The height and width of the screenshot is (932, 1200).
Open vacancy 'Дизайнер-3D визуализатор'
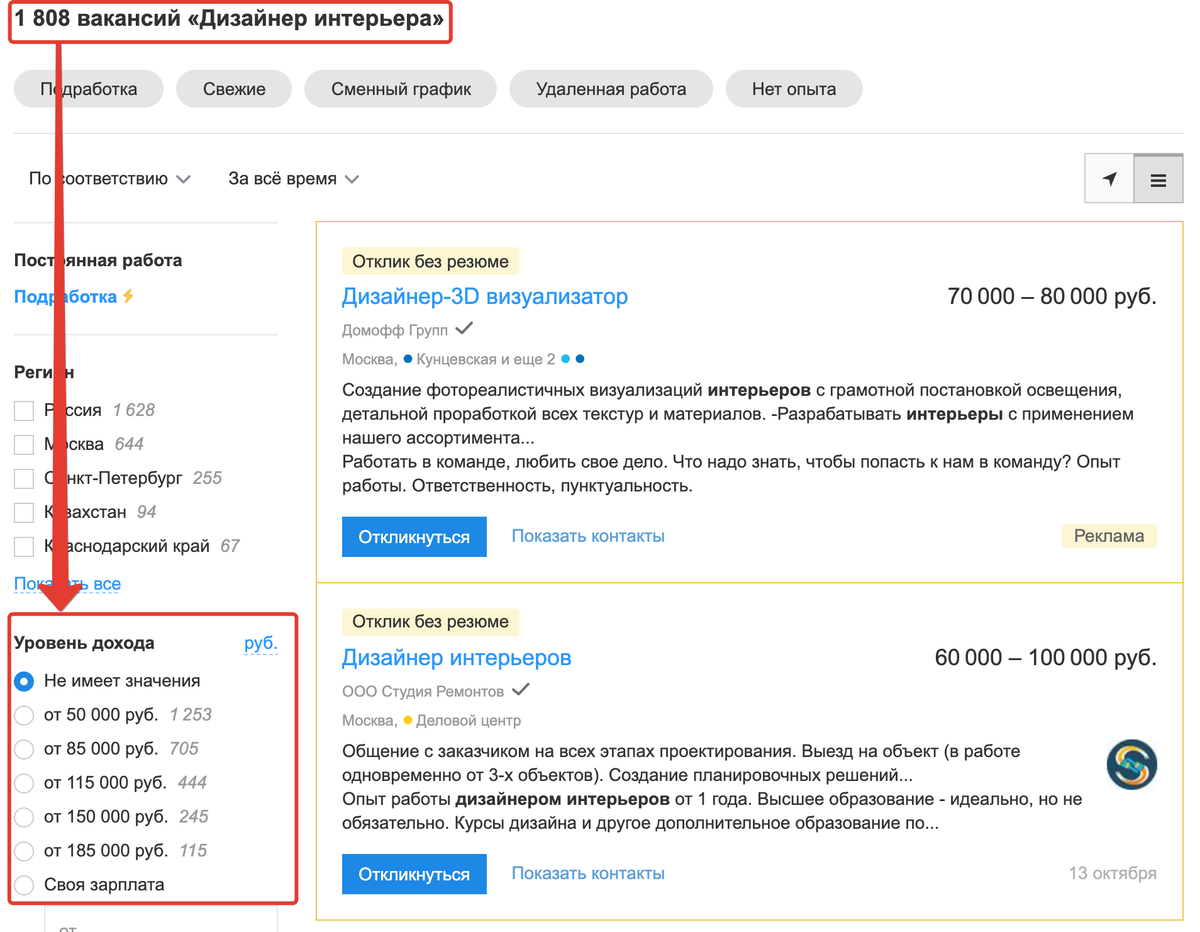click(x=485, y=297)
